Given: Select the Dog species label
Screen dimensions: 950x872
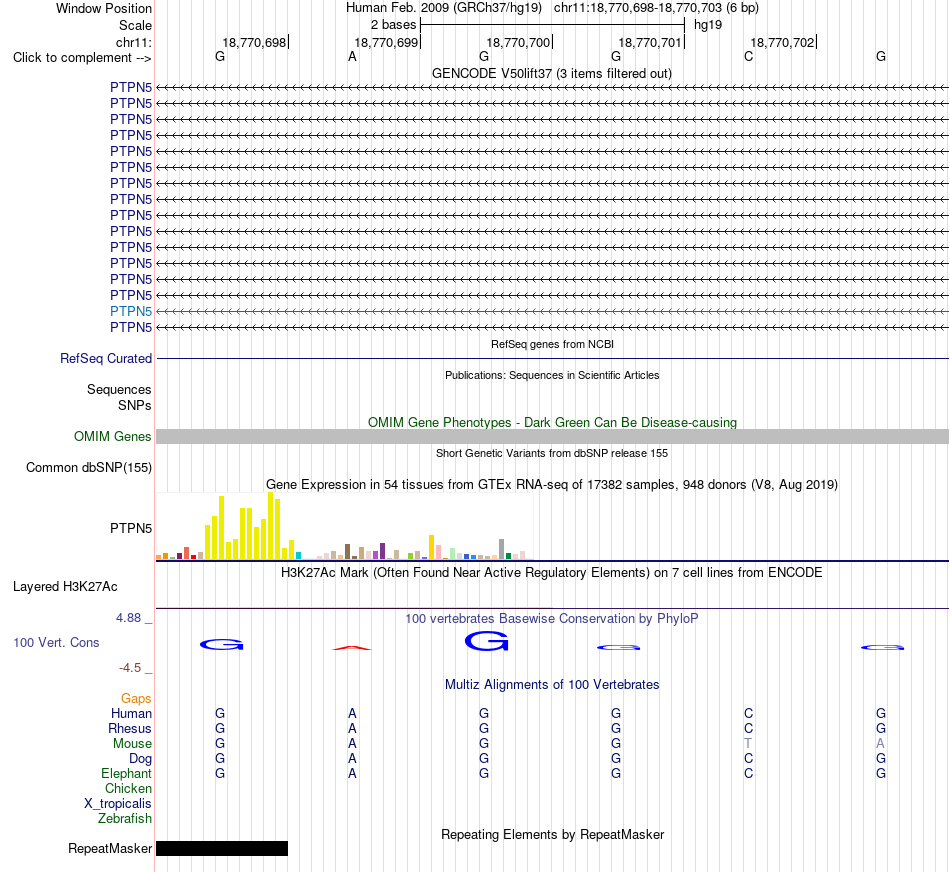Looking at the screenshot, I should point(140,759).
